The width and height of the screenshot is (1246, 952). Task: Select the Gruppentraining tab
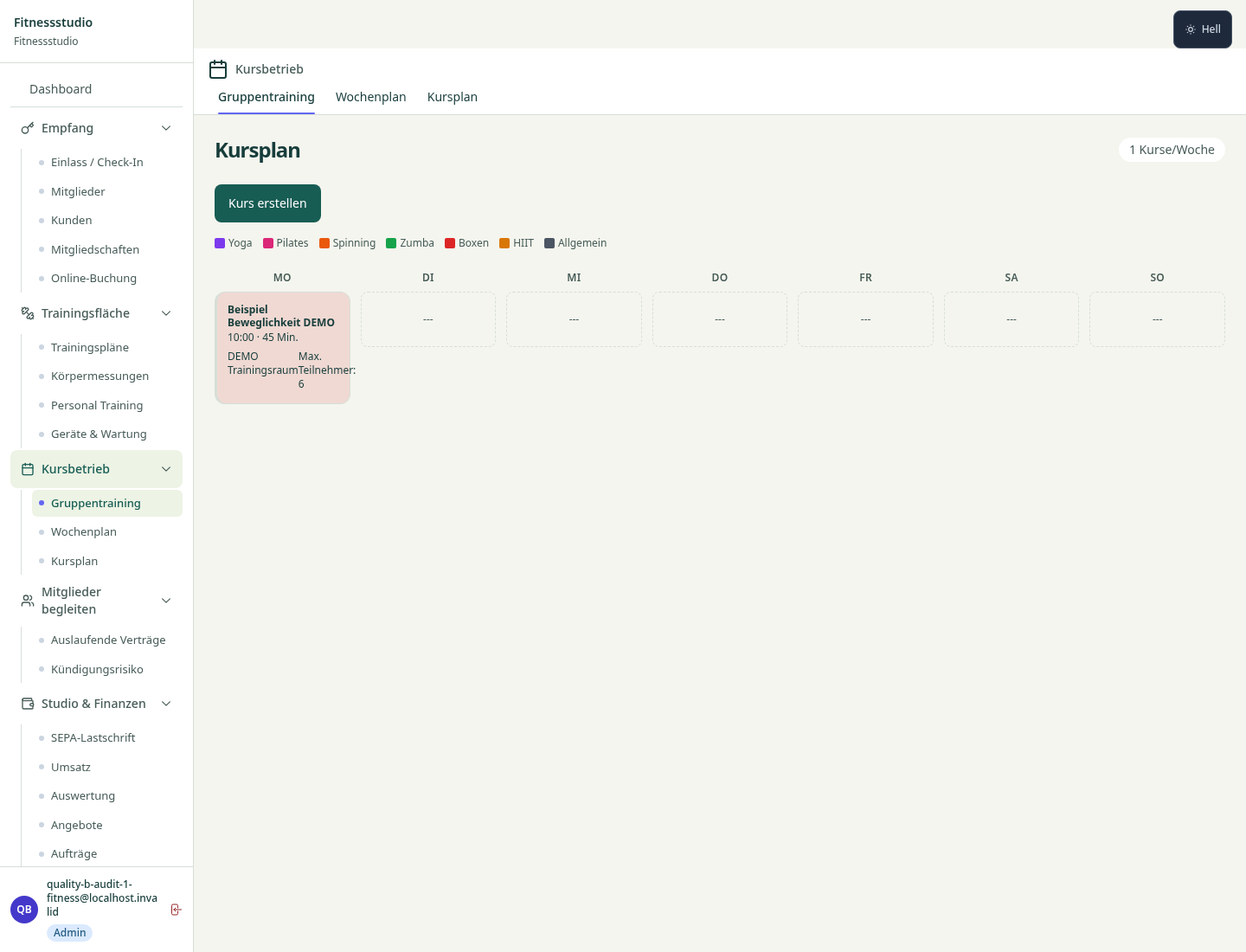(267, 97)
